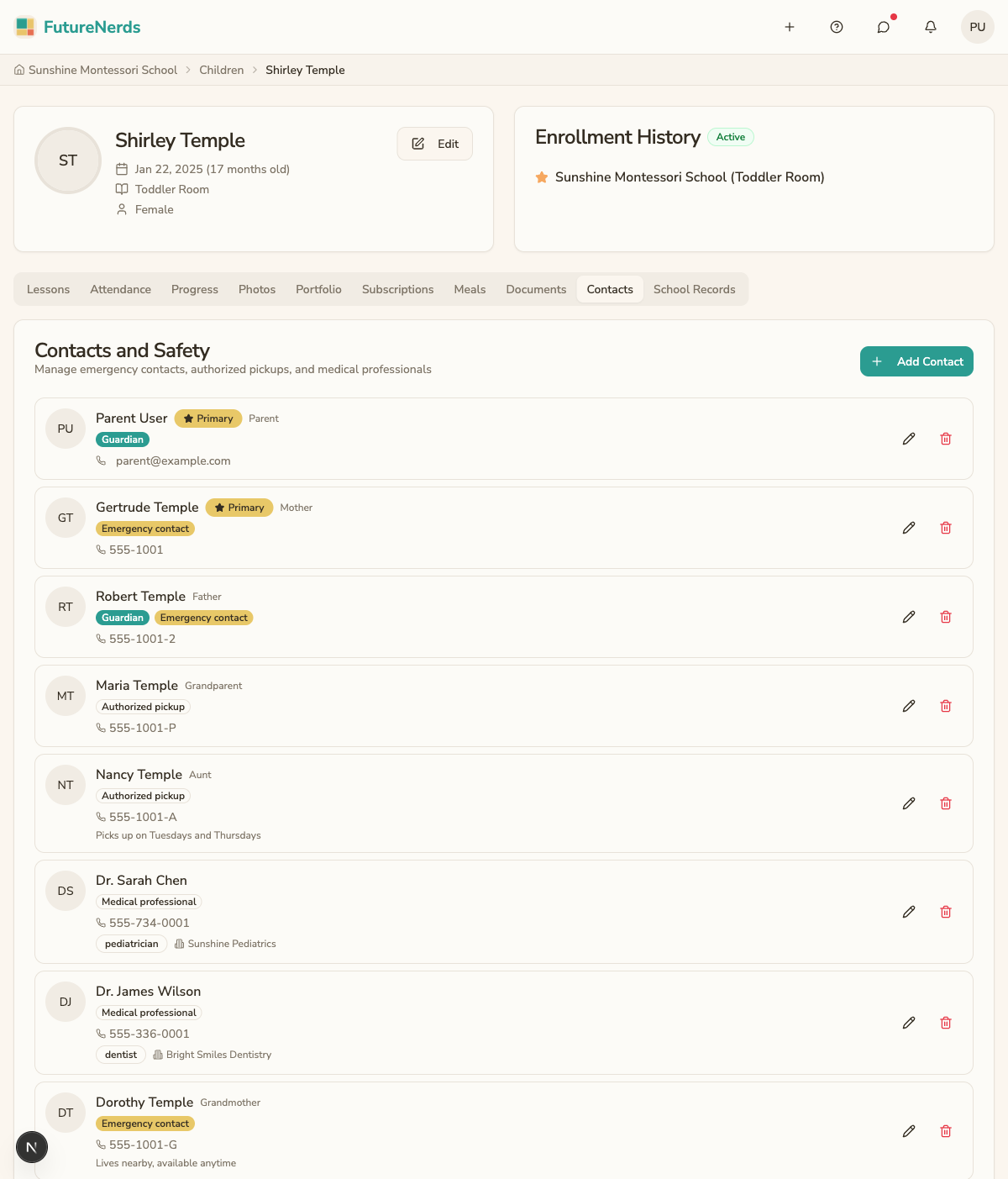Click the Next.js N dev indicator
The width and height of the screenshot is (1008, 1179).
coord(32,1147)
